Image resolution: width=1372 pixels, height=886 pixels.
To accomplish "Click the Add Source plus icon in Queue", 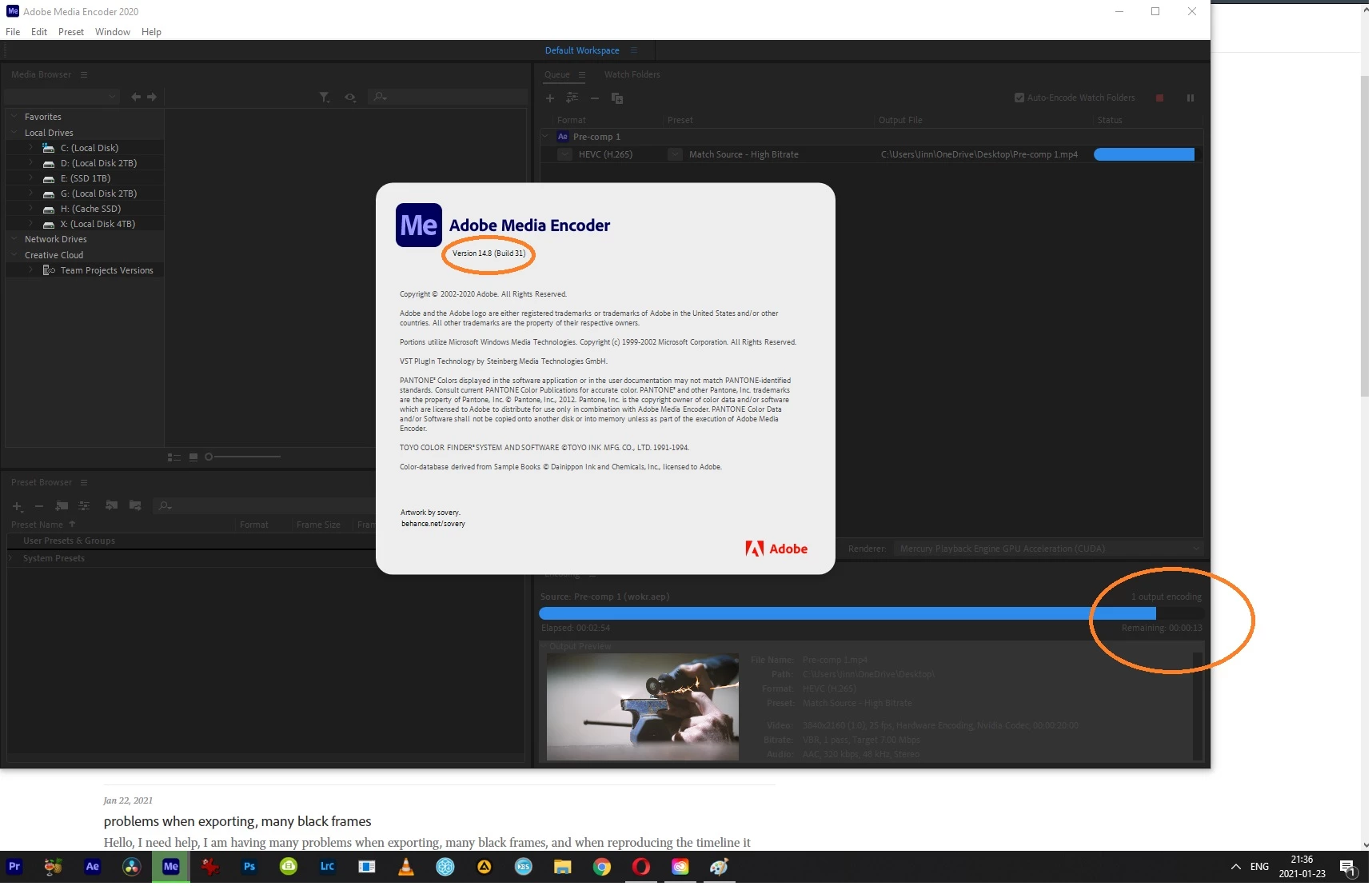I will coord(550,98).
